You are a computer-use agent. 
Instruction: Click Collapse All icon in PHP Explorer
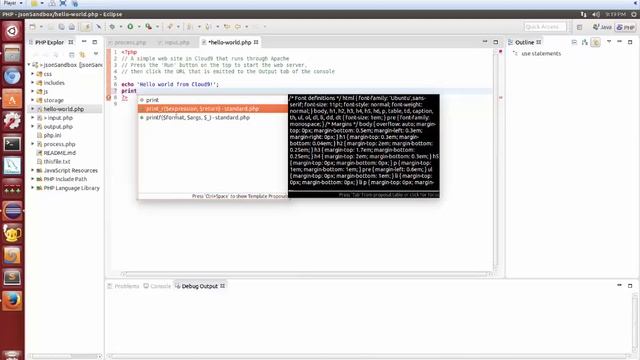(x=71, y=55)
